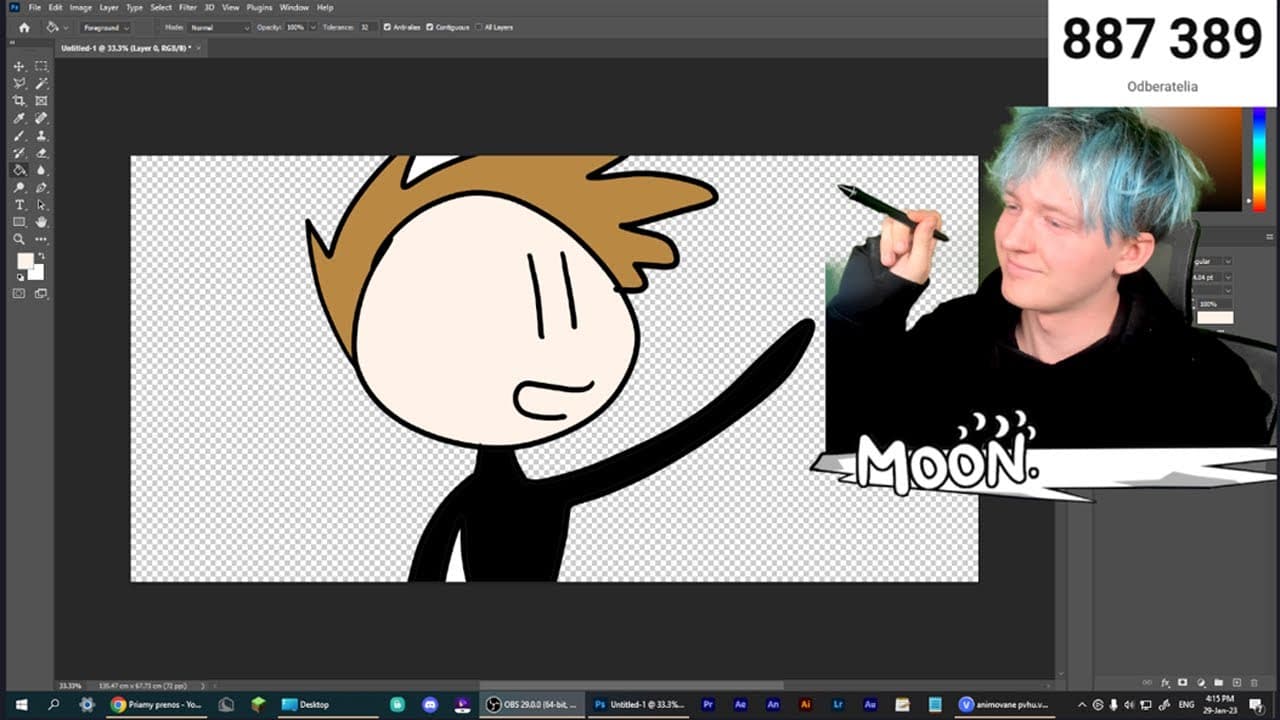This screenshot has width=1280, height=720.
Task: Open the Foreground fill source dropdown
Action: 105,27
